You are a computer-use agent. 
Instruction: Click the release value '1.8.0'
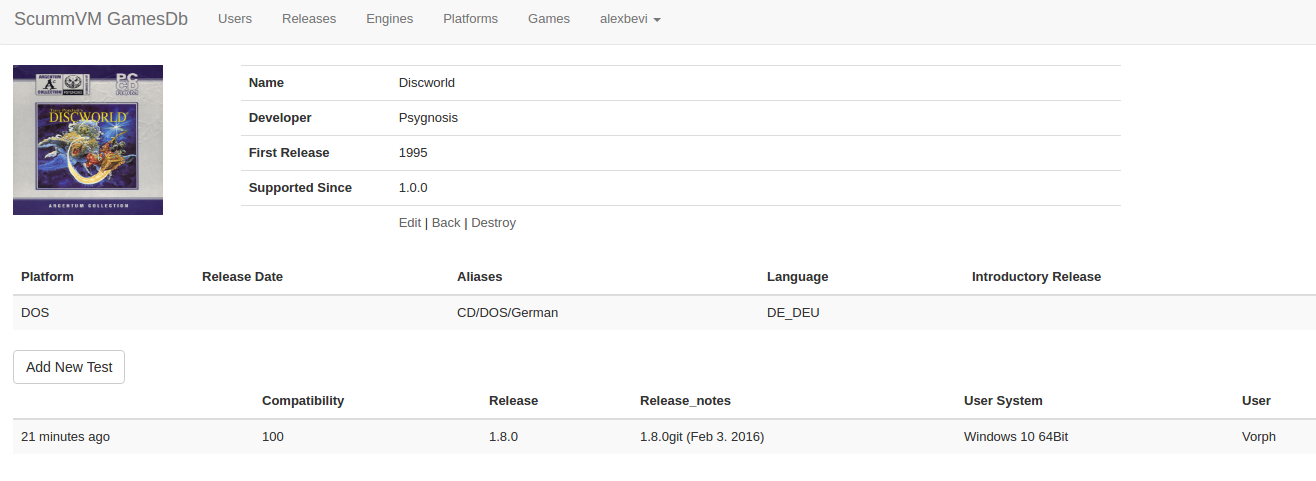coord(503,437)
